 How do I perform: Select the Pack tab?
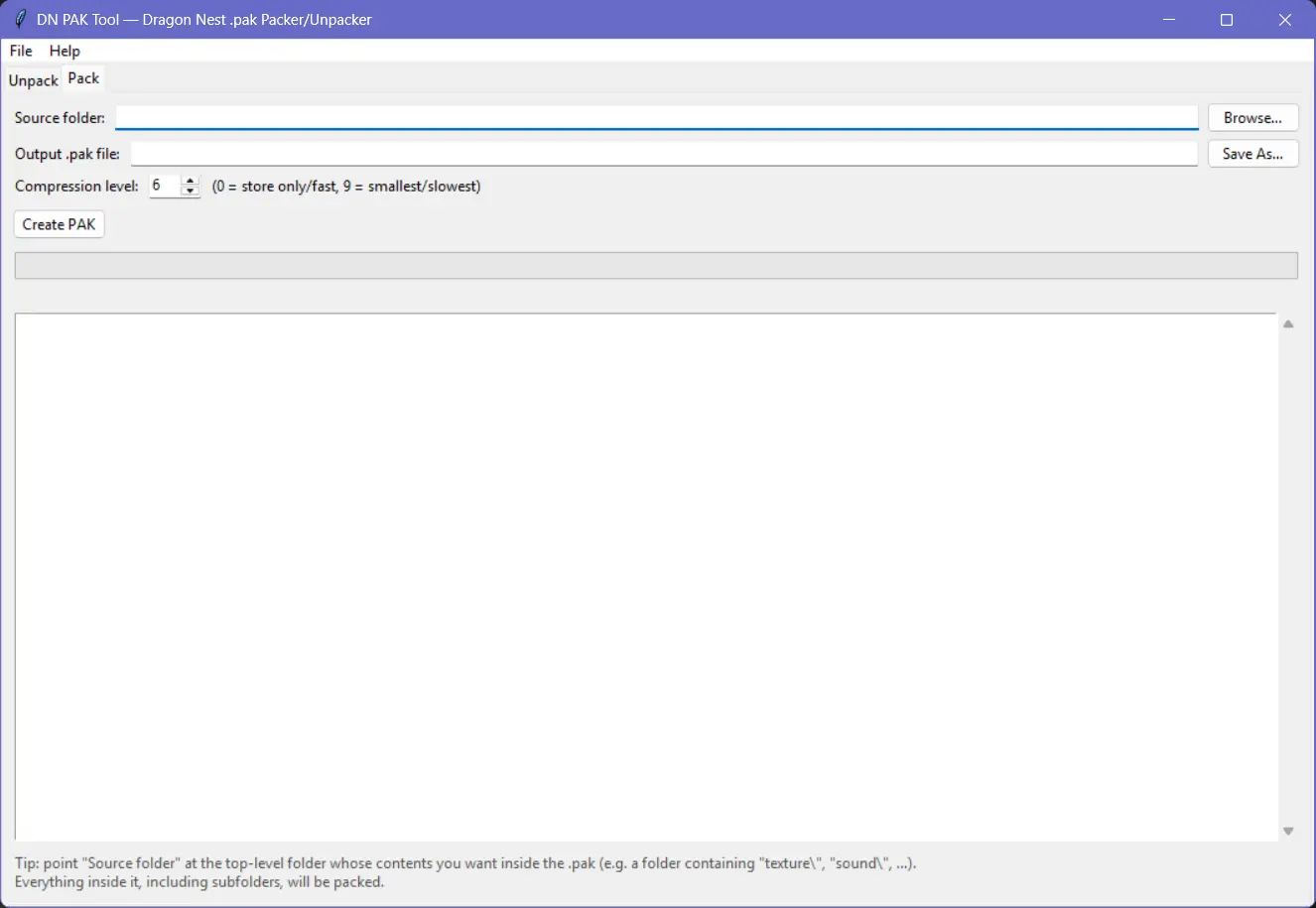pos(83,78)
